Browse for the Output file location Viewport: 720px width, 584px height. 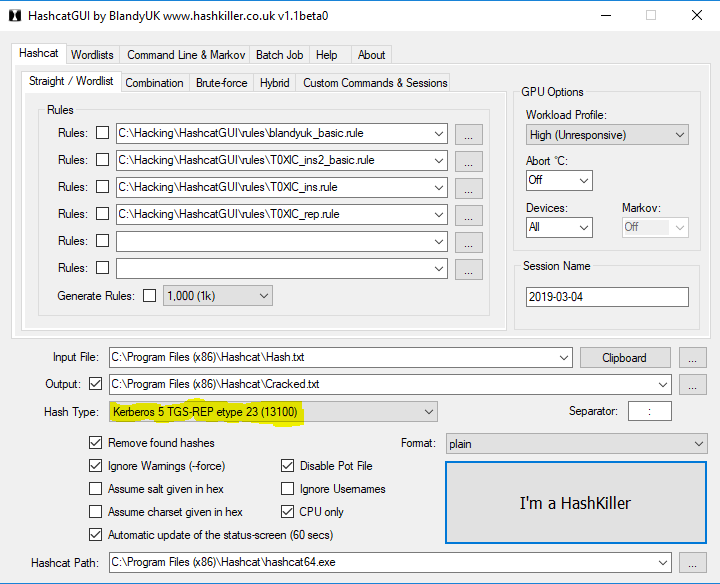point(692,385)
